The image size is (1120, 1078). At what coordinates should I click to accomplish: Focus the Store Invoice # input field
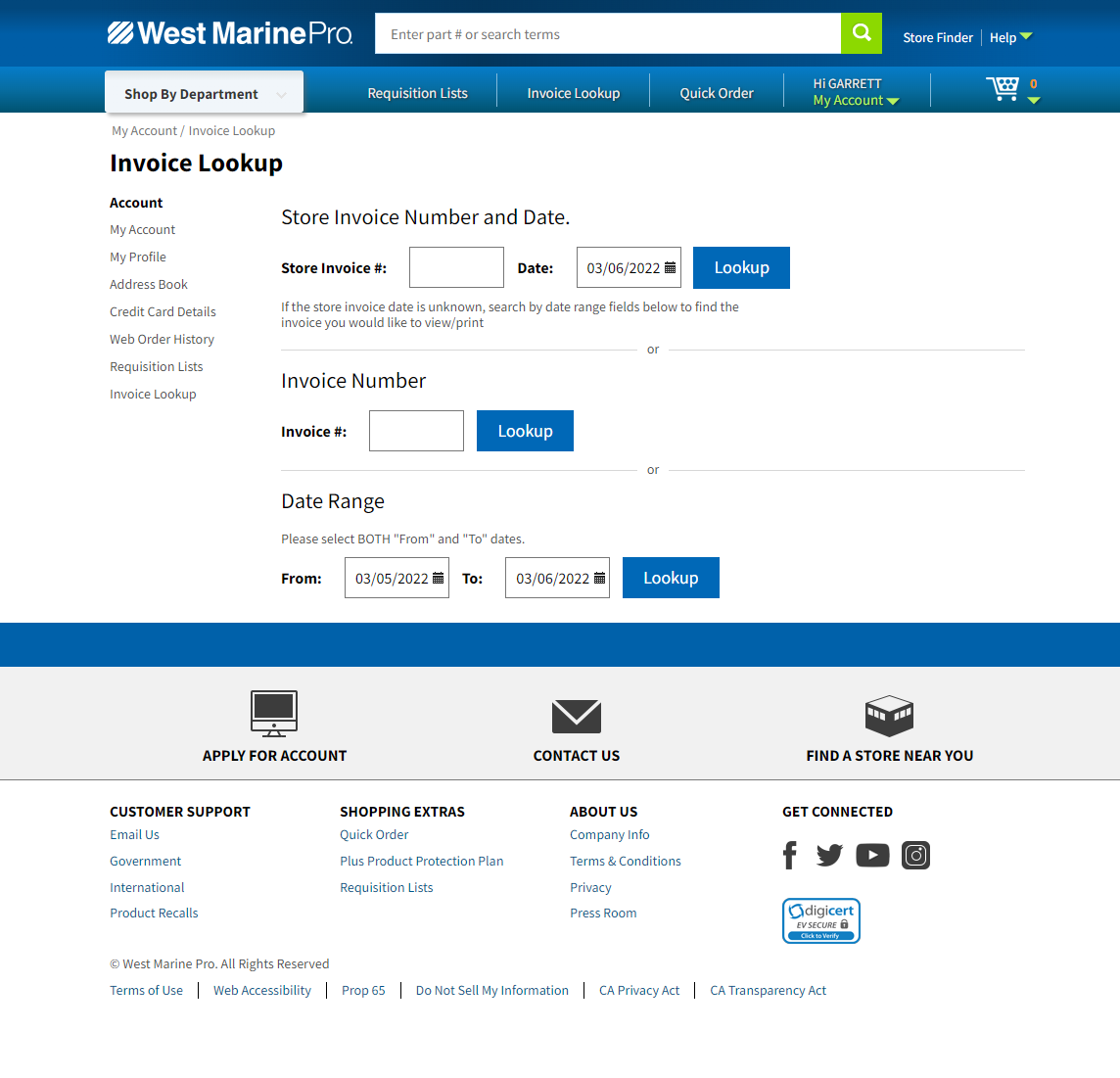pos(456,267)
